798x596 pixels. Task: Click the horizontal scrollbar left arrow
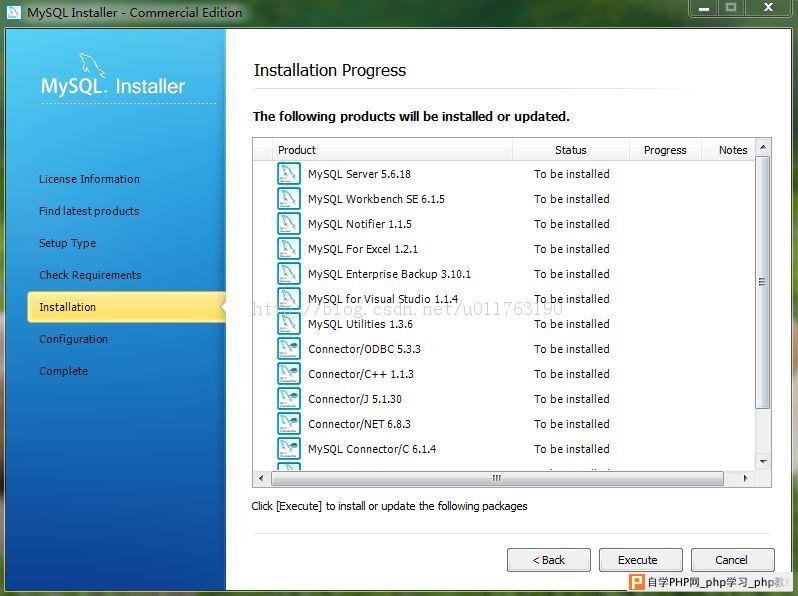click(261, 478)
